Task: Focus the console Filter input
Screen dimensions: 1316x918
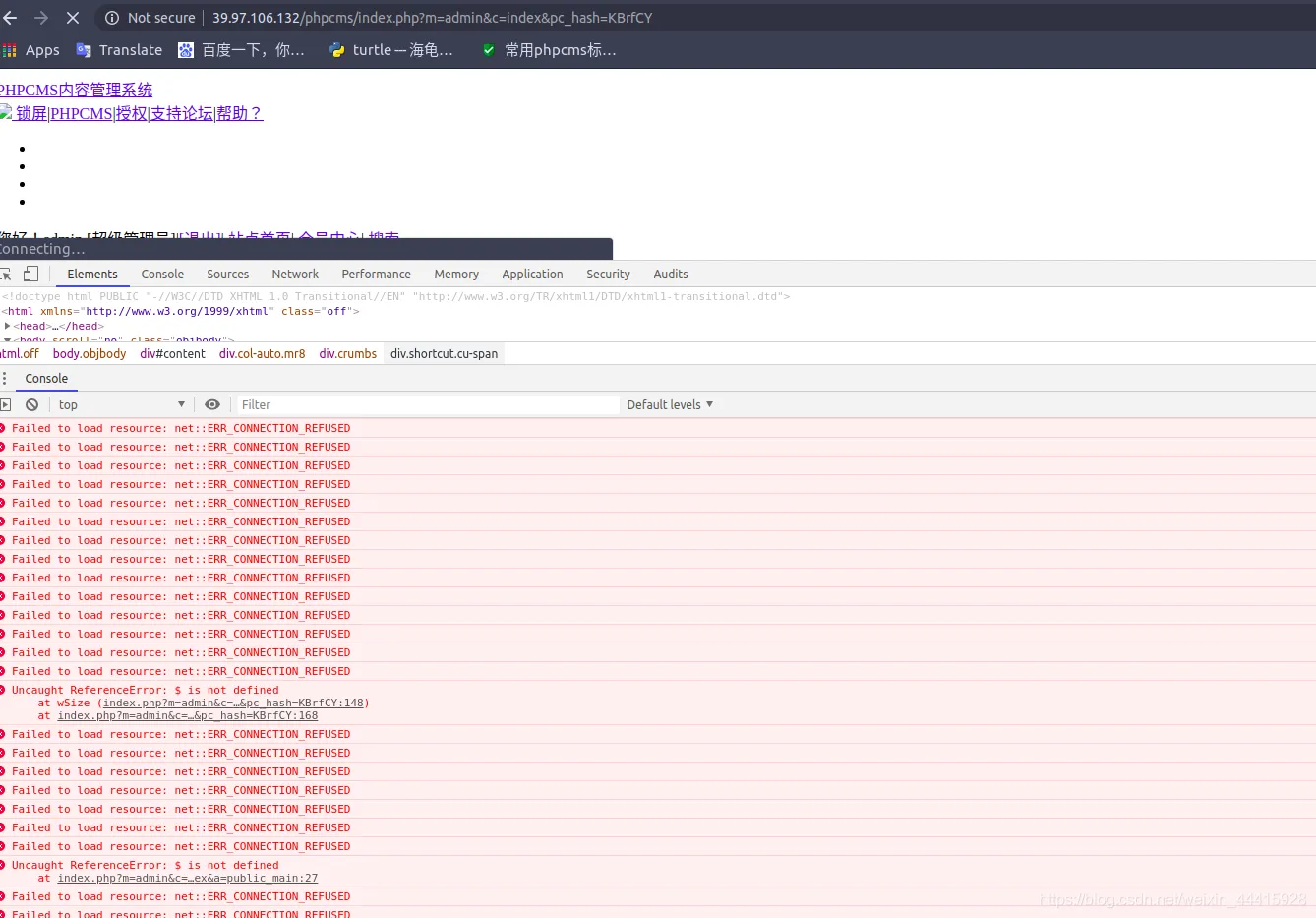Action: tap(428, 405)
